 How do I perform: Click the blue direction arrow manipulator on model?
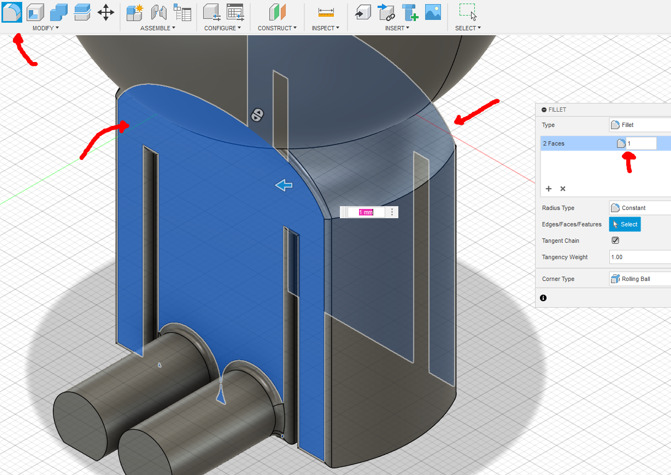284,185
